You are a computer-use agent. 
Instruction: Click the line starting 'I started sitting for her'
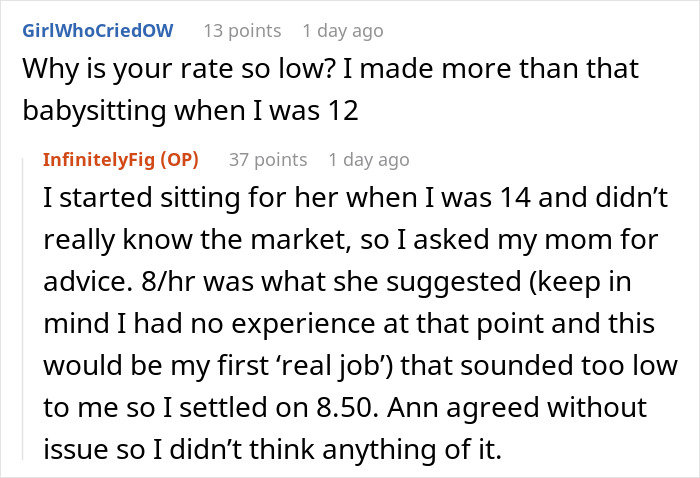355,198
